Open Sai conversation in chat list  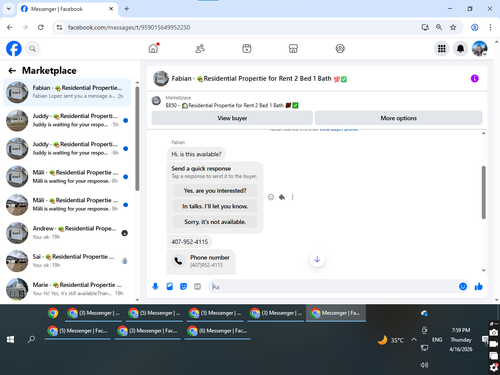coord(67,261)
